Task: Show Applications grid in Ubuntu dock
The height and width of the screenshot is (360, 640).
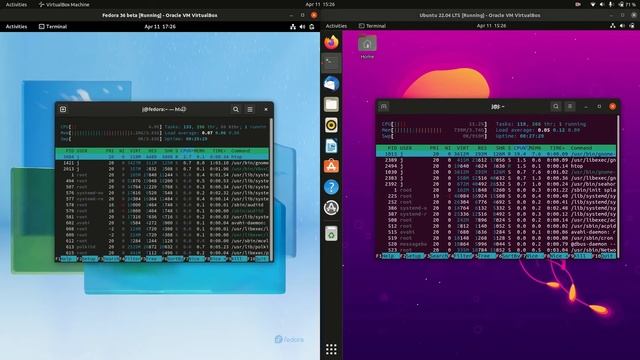Action: pos(331,349)
